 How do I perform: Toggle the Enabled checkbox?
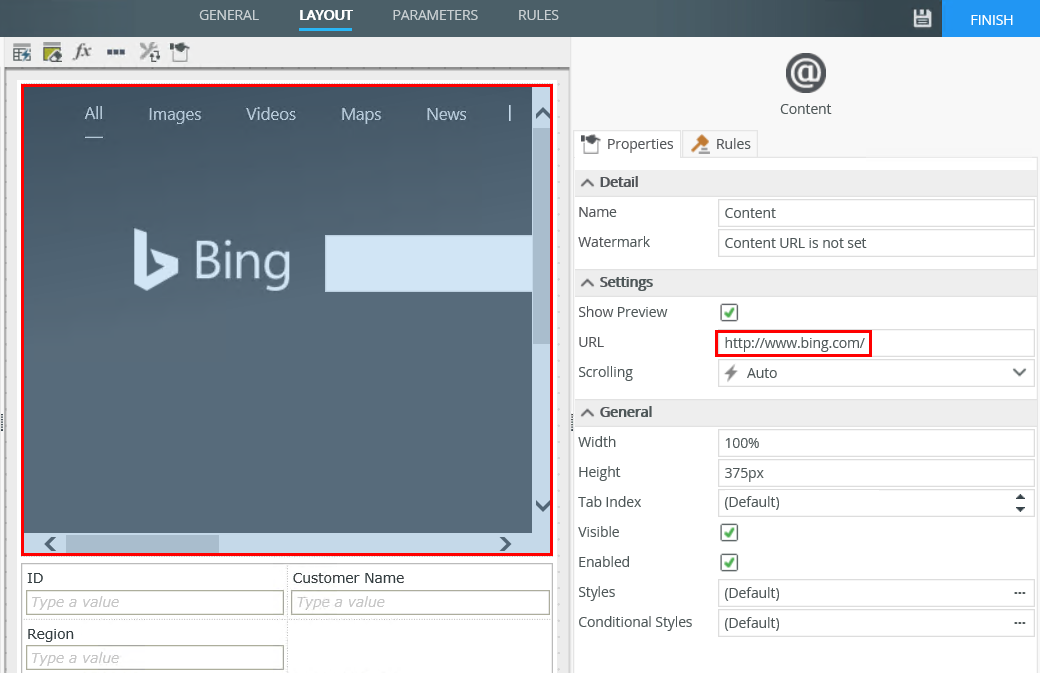(x=729, y=562)
